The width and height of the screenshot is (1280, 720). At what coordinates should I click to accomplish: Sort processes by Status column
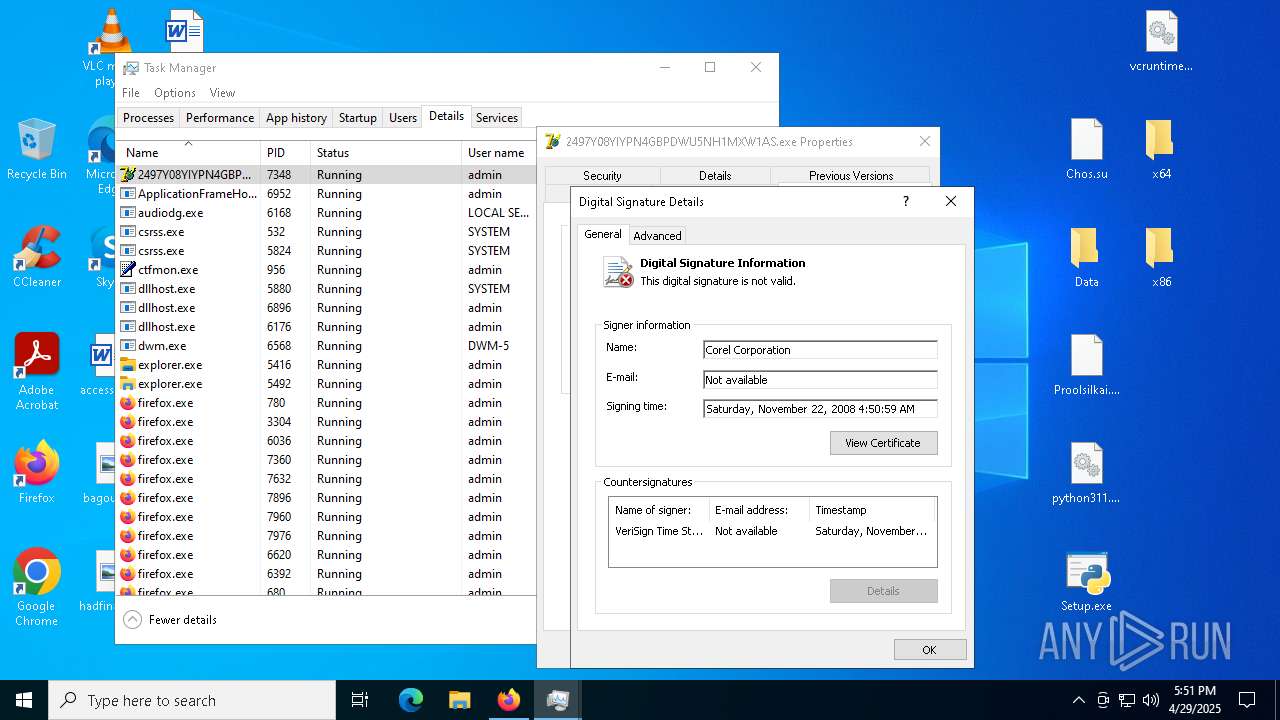click(385, 153)
